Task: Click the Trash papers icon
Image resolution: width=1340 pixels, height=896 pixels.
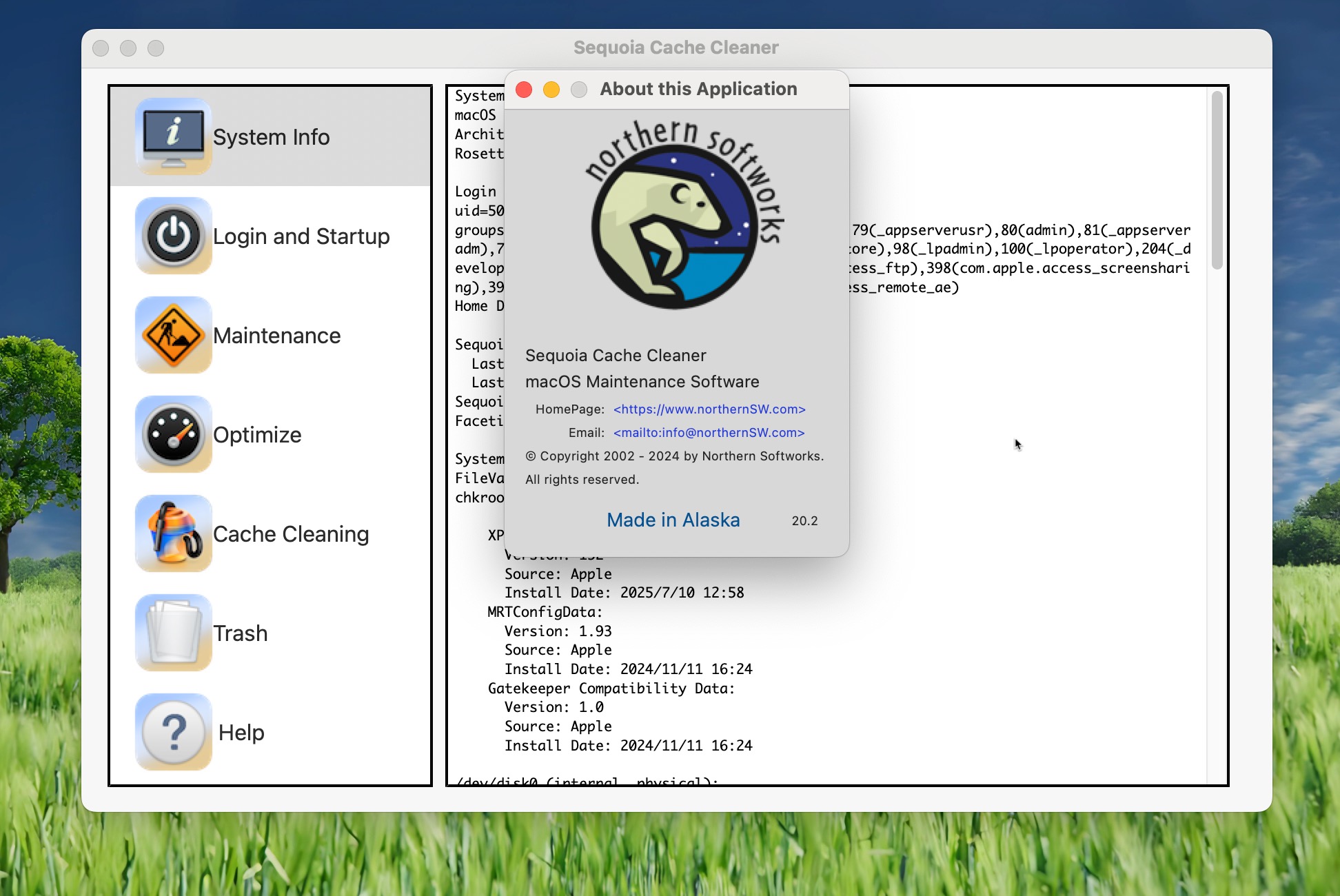Action: pyautogui.click(x=174, y=633)
